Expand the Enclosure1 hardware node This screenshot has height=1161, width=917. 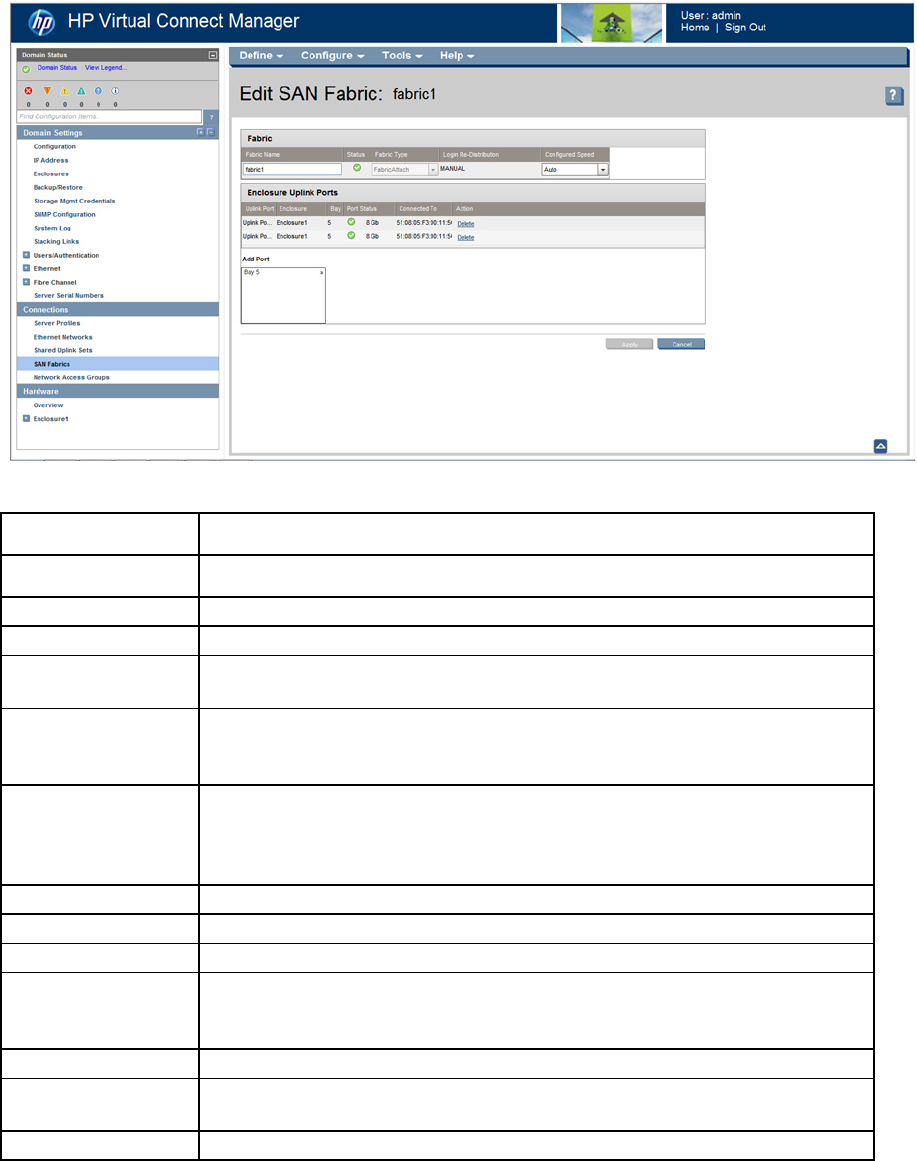27,418
